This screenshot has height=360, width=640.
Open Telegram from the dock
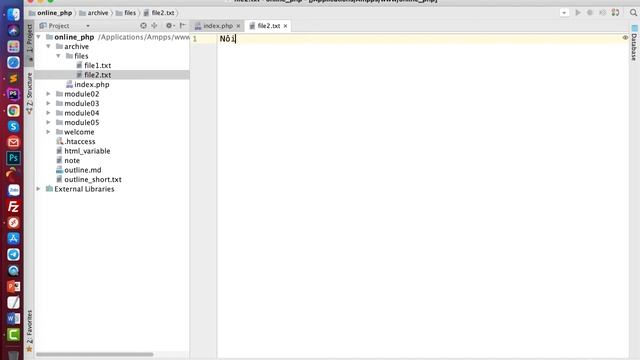point(13,254)
